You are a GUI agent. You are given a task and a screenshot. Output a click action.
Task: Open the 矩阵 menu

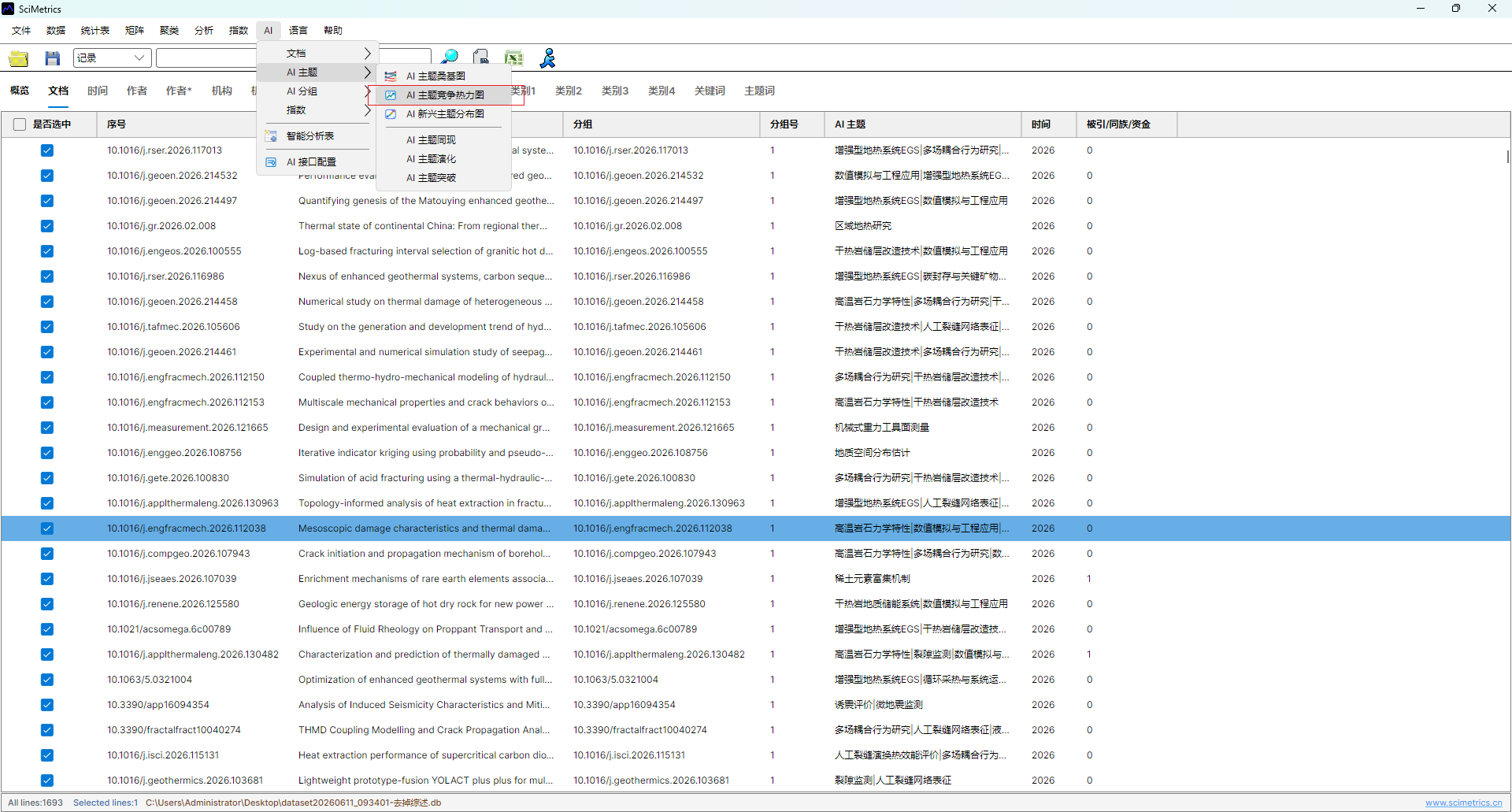tap(135, 31)
